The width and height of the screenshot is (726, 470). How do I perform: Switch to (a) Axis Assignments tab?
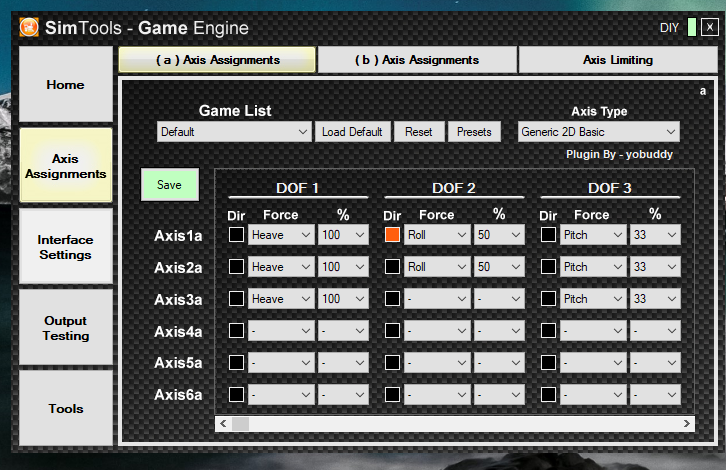(217, 60)
